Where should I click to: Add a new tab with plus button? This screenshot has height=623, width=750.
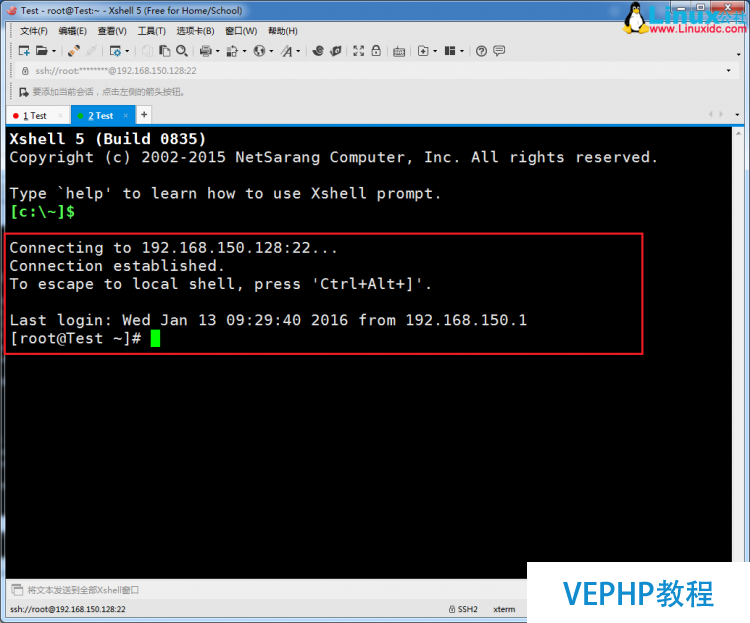point(144,115)
